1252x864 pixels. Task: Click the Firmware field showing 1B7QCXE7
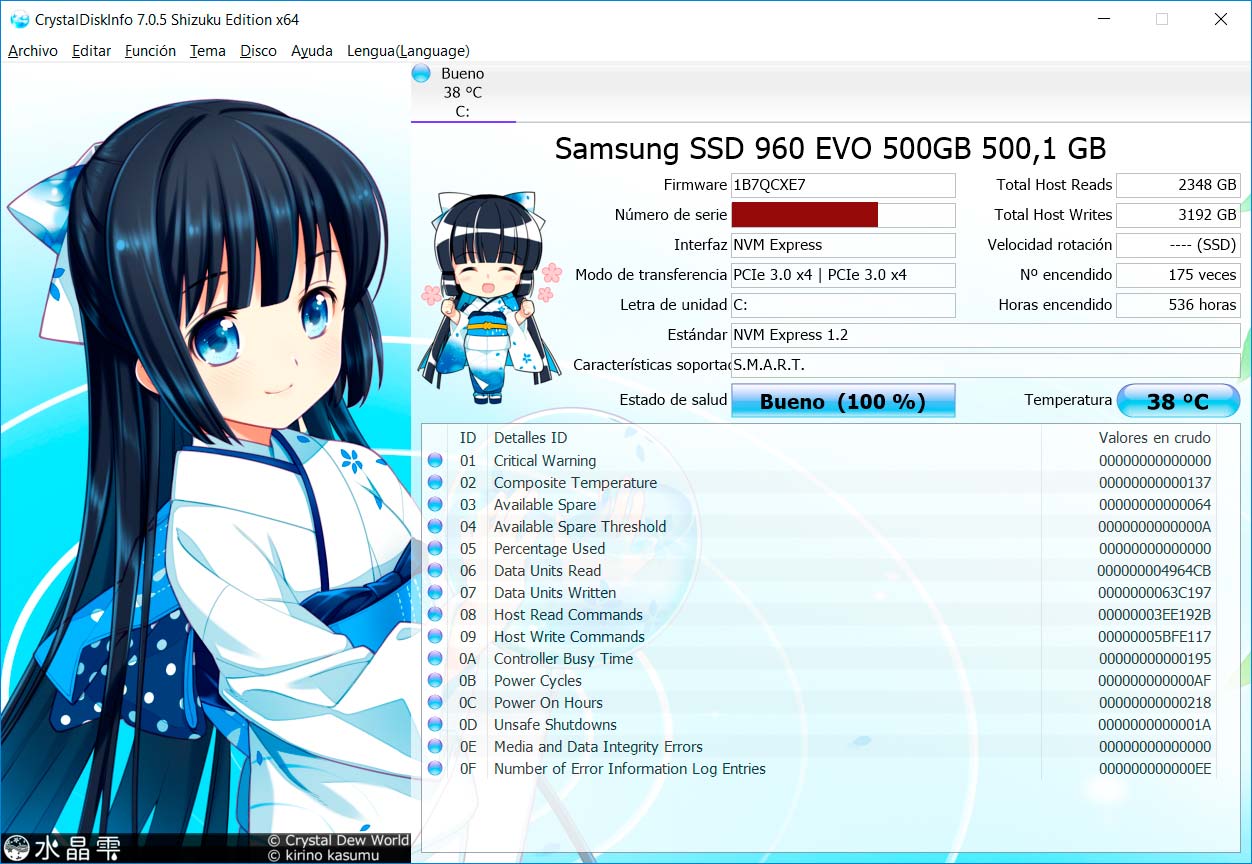(x=843, y=185)
